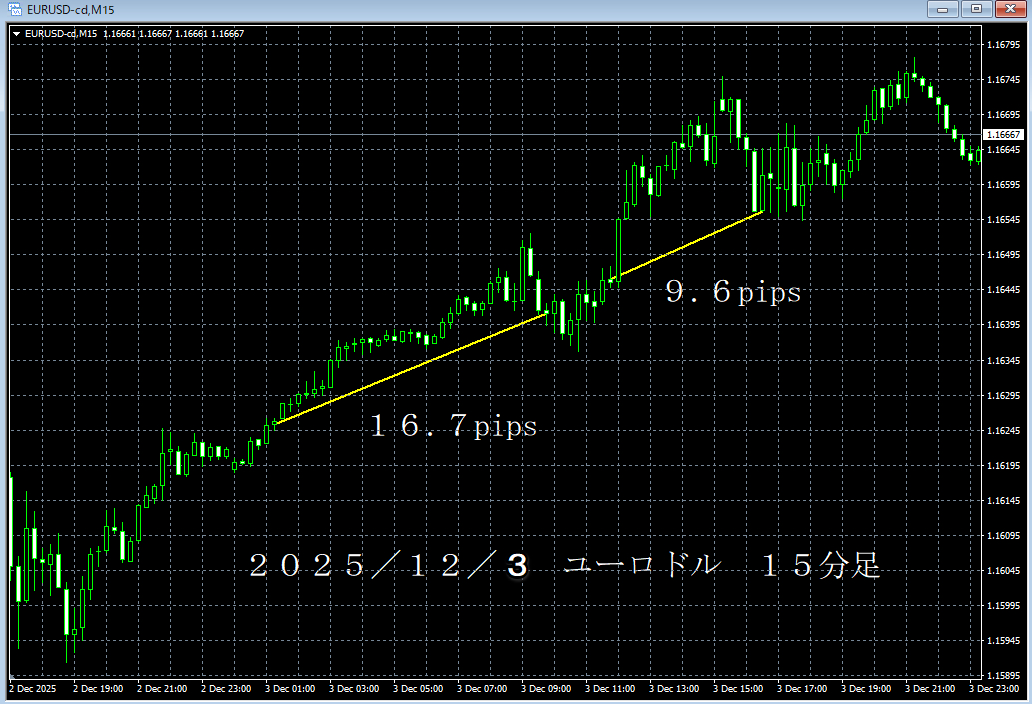Click time axis label 2 Dec 21:00
This screenshot has width=1032, height=704.
[162, 688]
